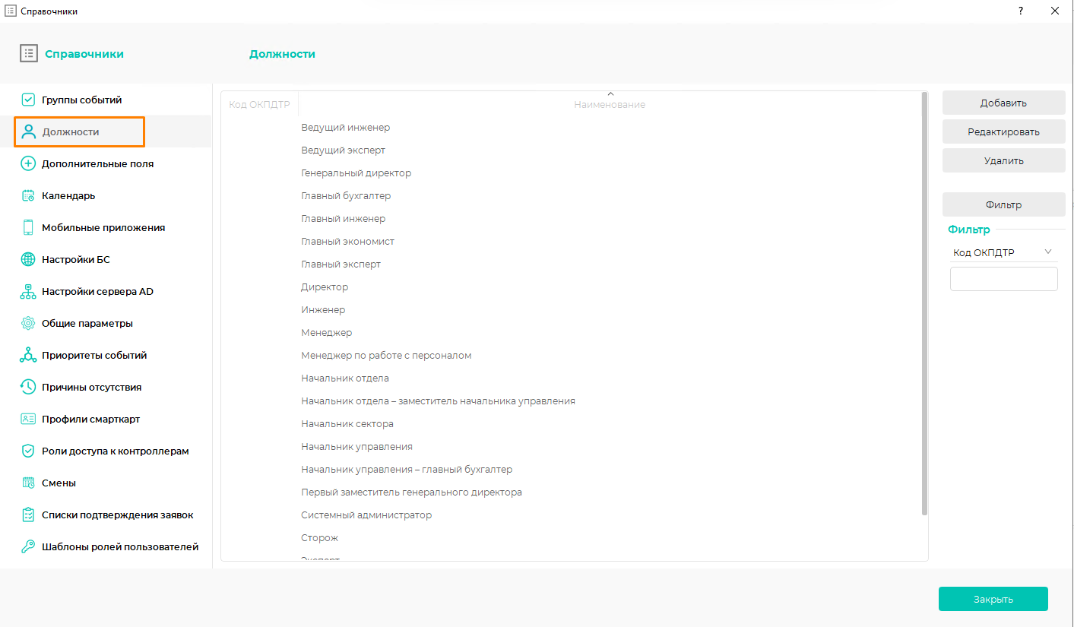Click the Календарь calendar icon in sidebar

click(x=28, y=196)
